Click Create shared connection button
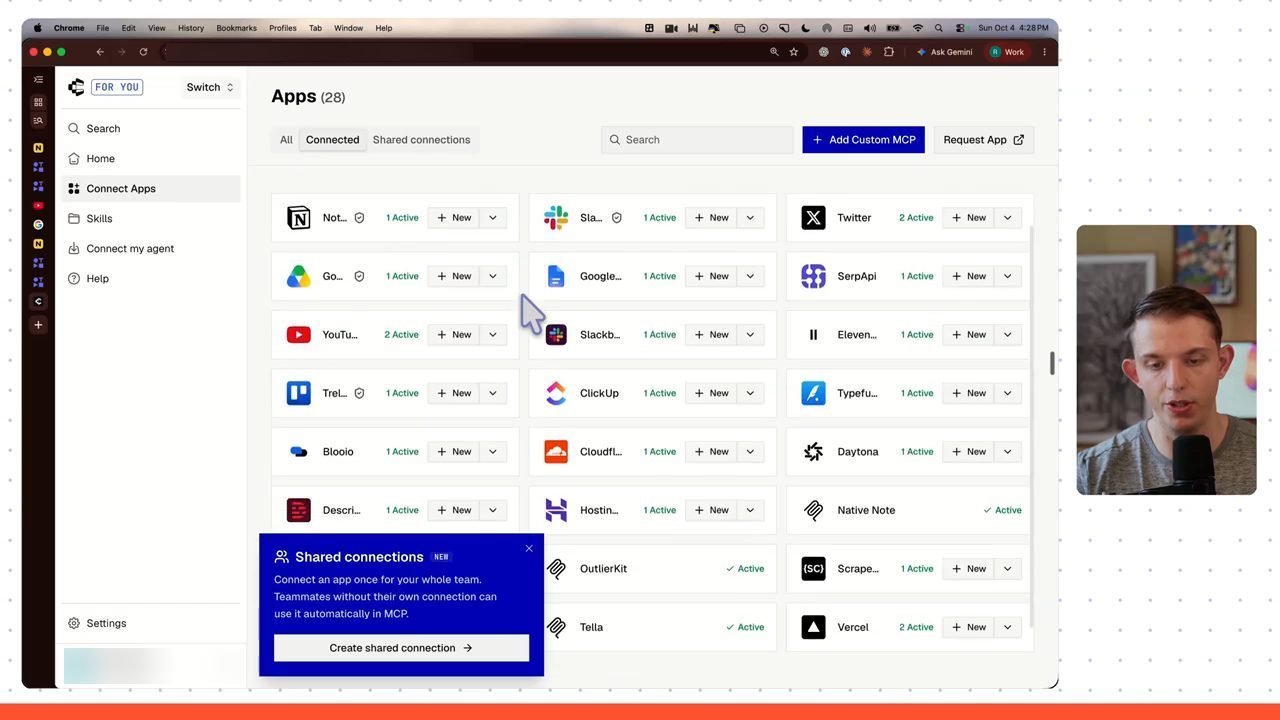This screenshot has height=720, width=1280. coord(401,648)
